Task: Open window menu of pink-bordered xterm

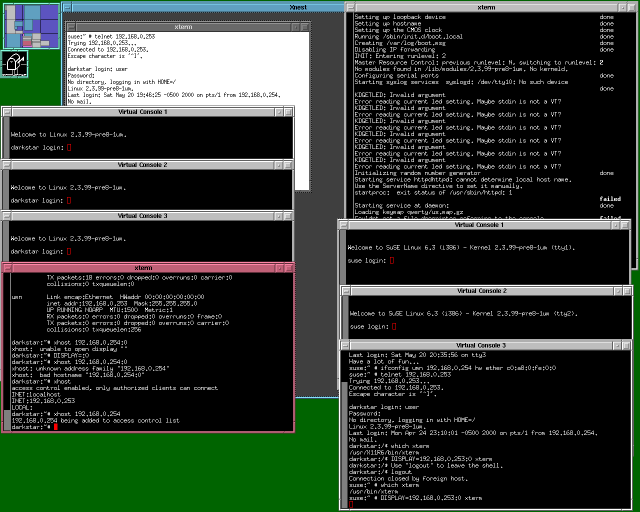Action: [6, 268]
